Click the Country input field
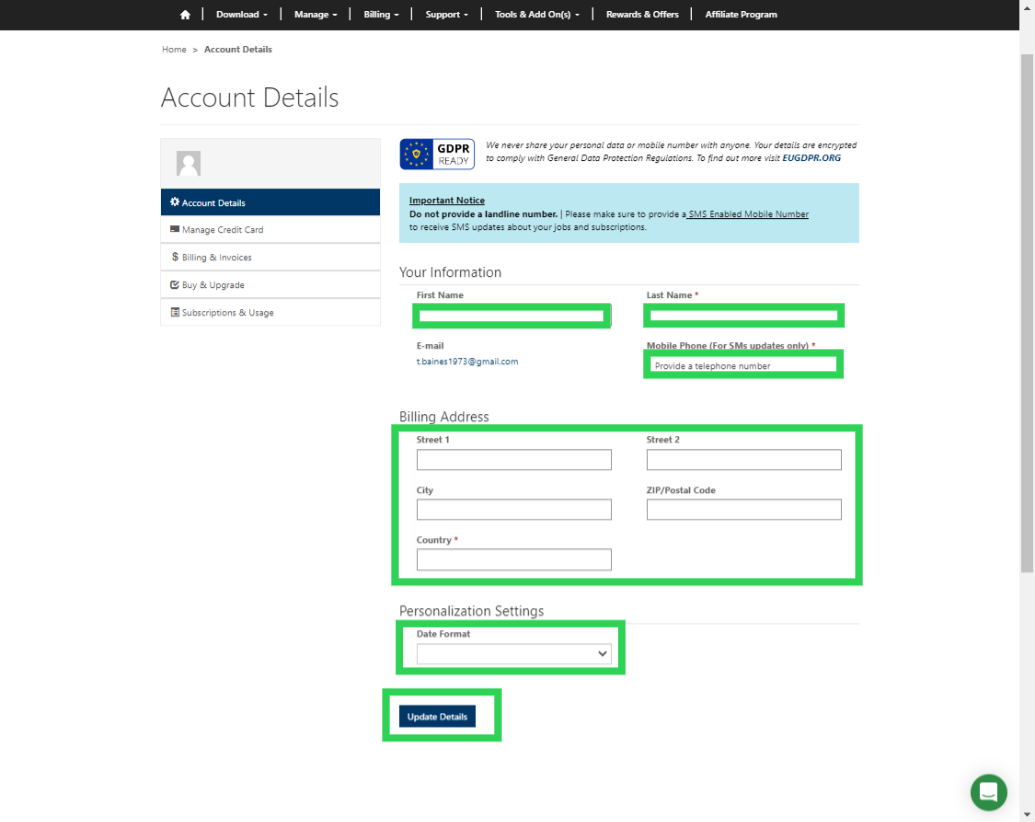The width and height of the screenshot is (1035, 822). 514,560
